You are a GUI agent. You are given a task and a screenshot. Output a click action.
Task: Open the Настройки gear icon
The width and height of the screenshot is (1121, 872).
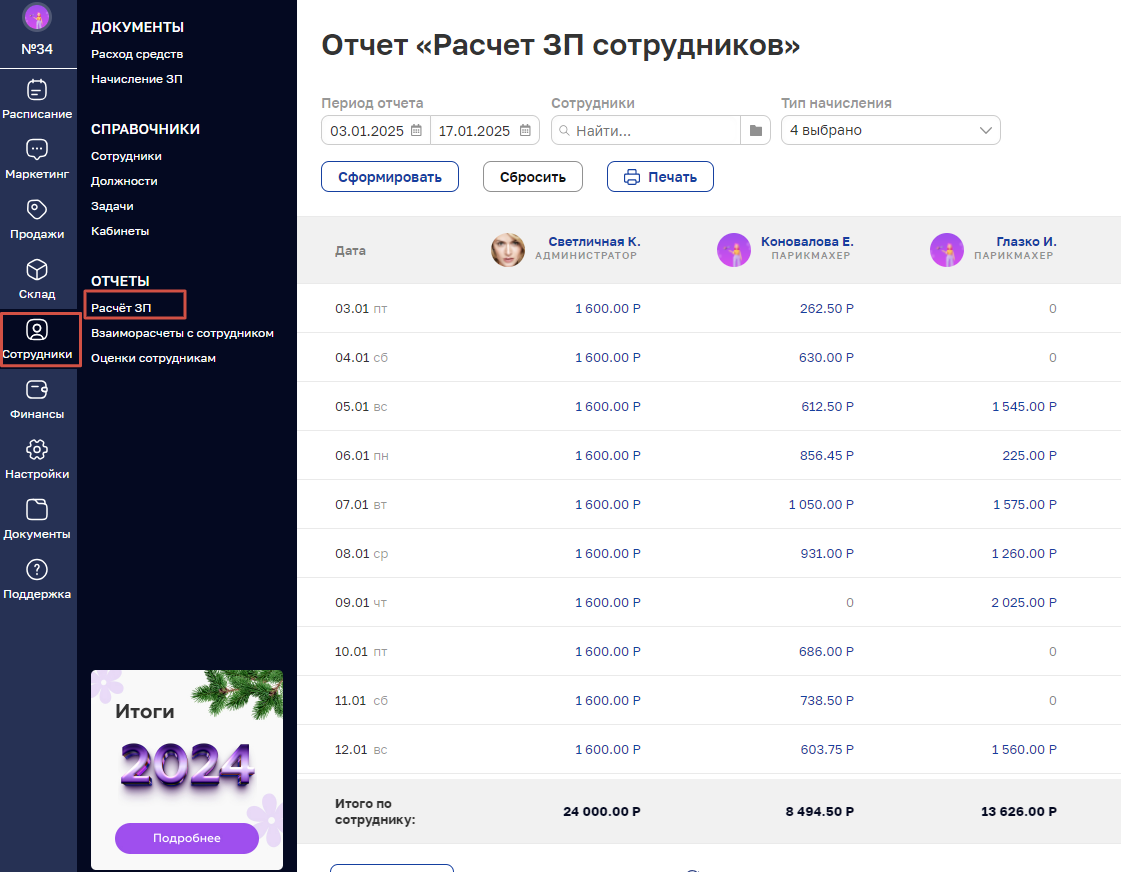[x=37, y=450]
